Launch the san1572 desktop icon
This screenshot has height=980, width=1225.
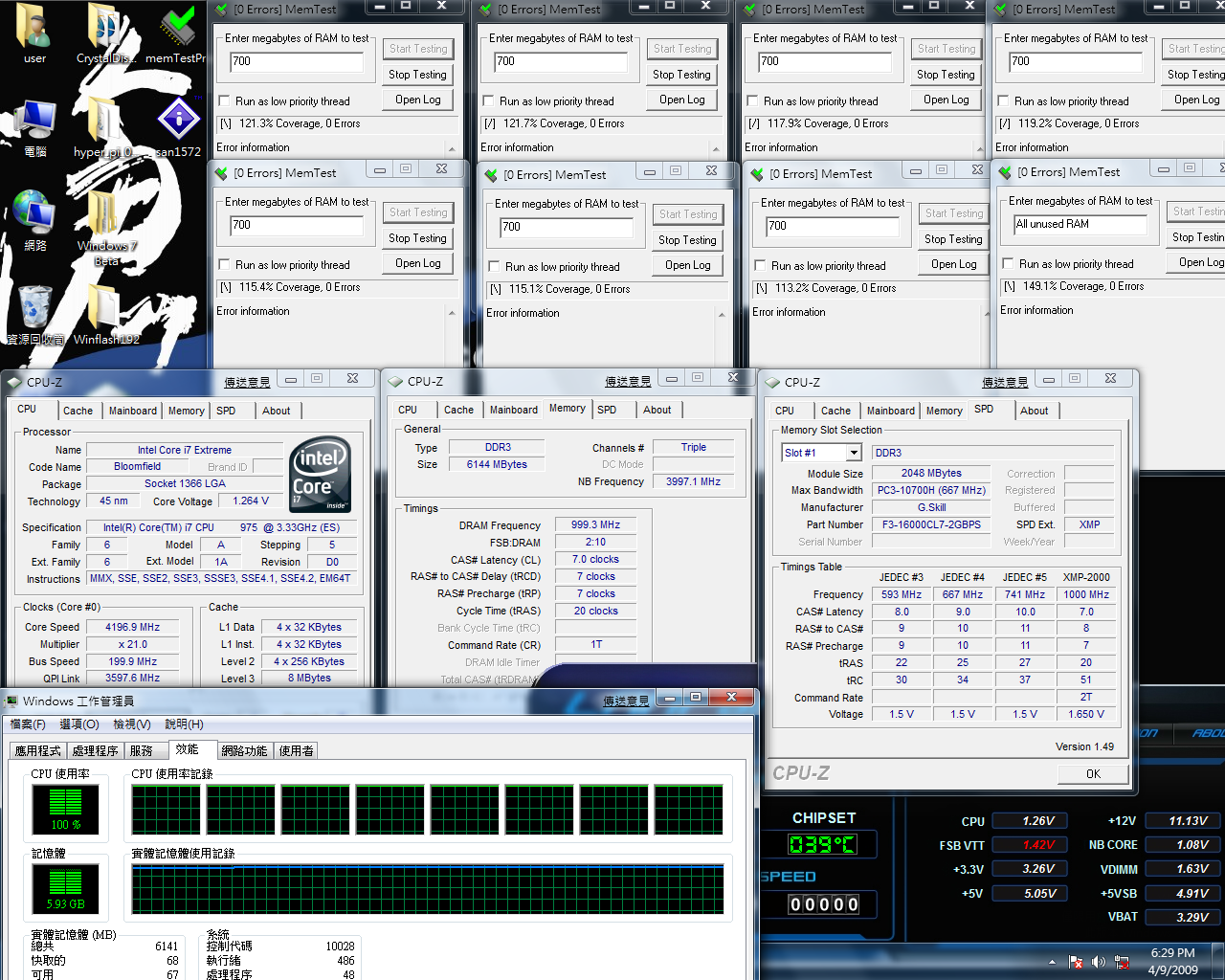click(178, 127)
